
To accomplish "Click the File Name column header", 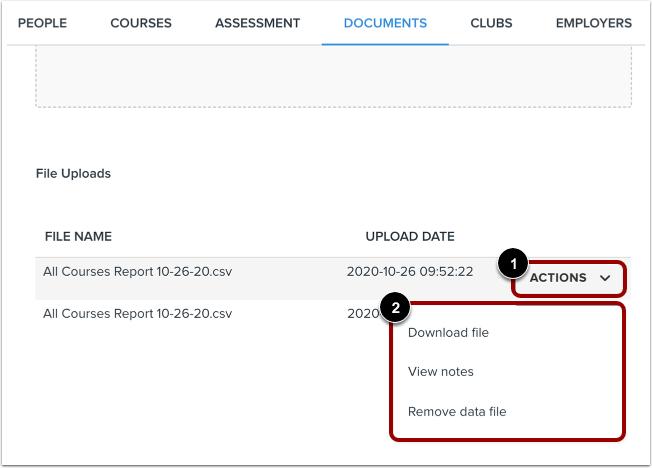I will (x=78, y=236).
